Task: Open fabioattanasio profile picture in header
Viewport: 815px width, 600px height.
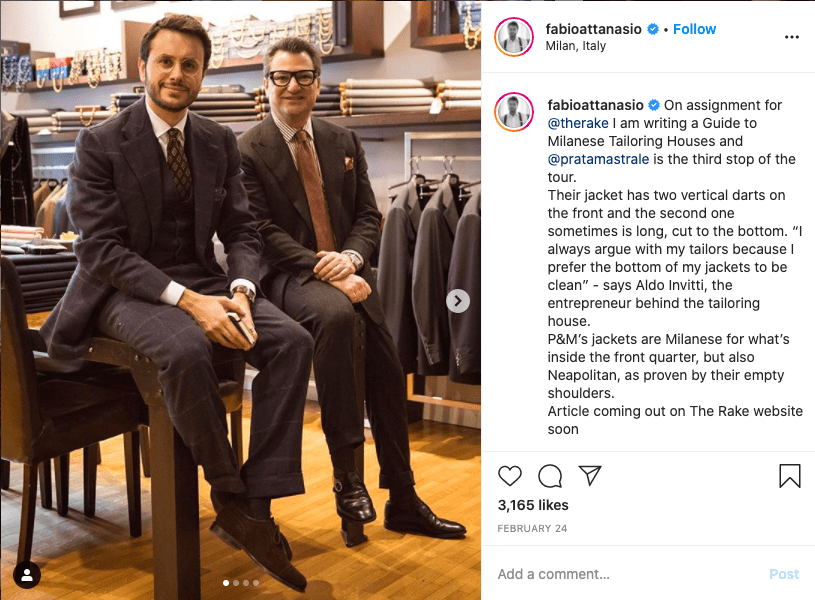Action: coord(514,37)
